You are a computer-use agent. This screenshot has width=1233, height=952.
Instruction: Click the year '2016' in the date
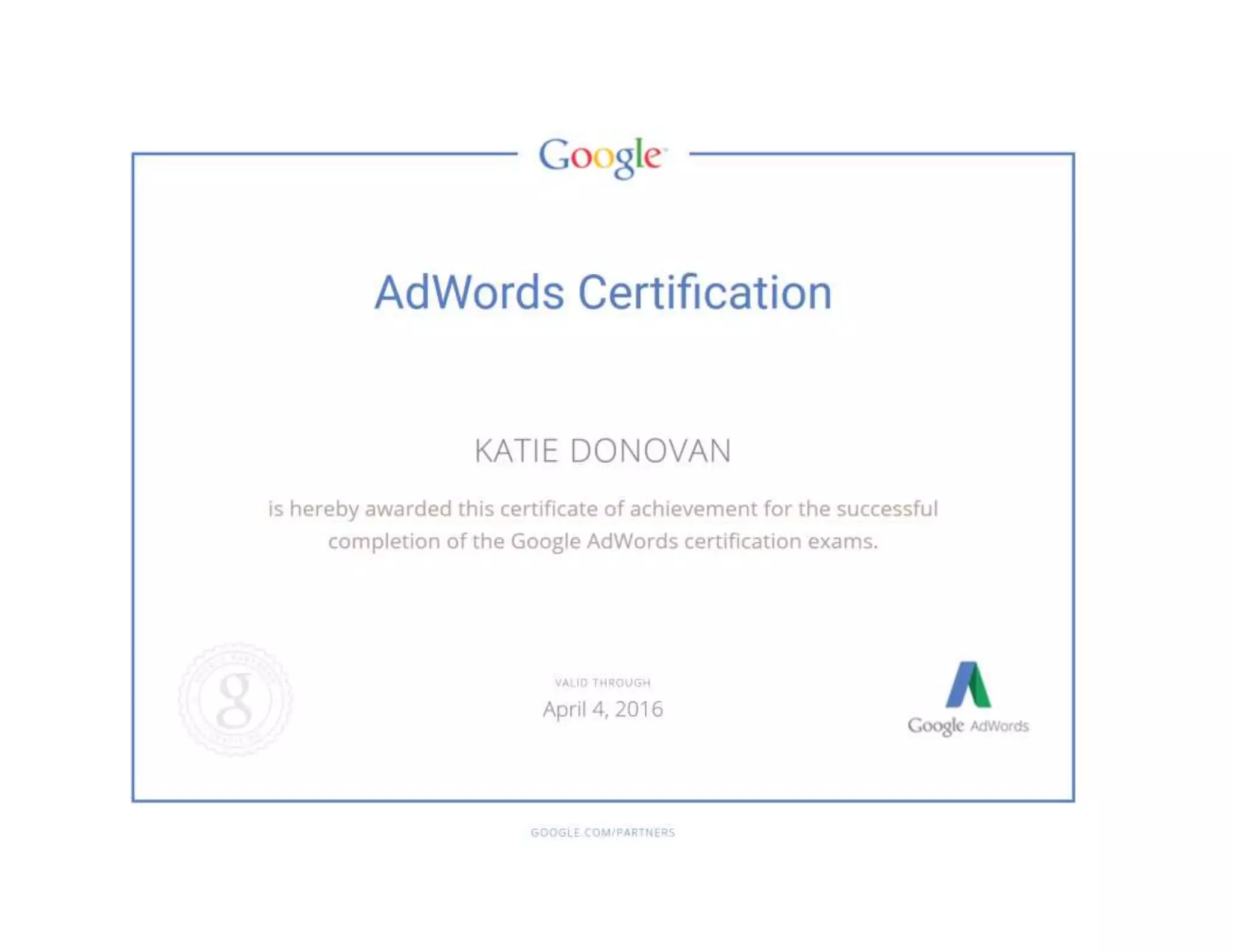point(639,709)
